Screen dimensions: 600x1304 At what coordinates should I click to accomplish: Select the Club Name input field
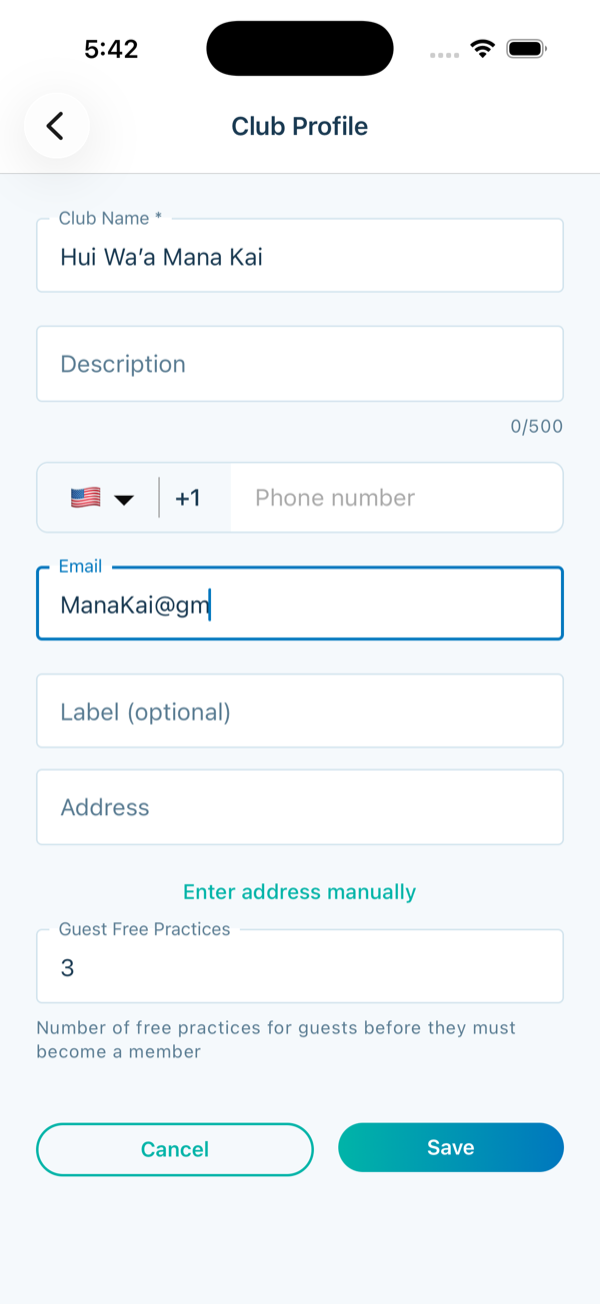coord(300,256)
